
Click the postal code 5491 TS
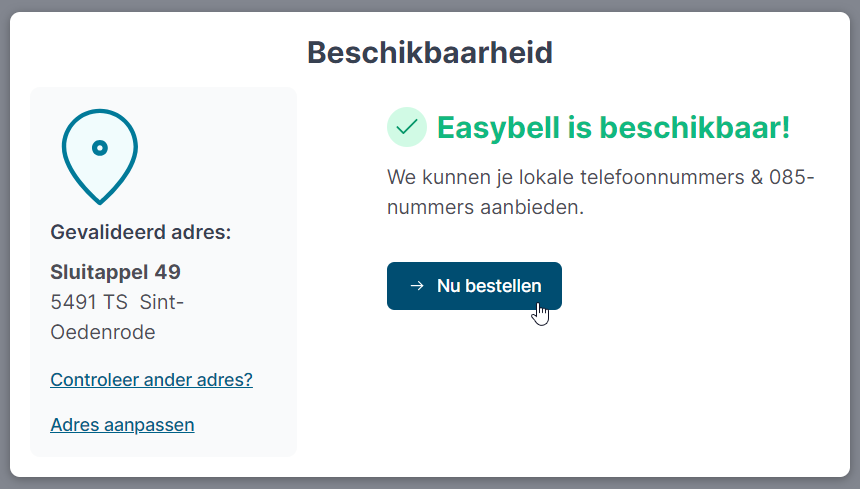[89, 302]
